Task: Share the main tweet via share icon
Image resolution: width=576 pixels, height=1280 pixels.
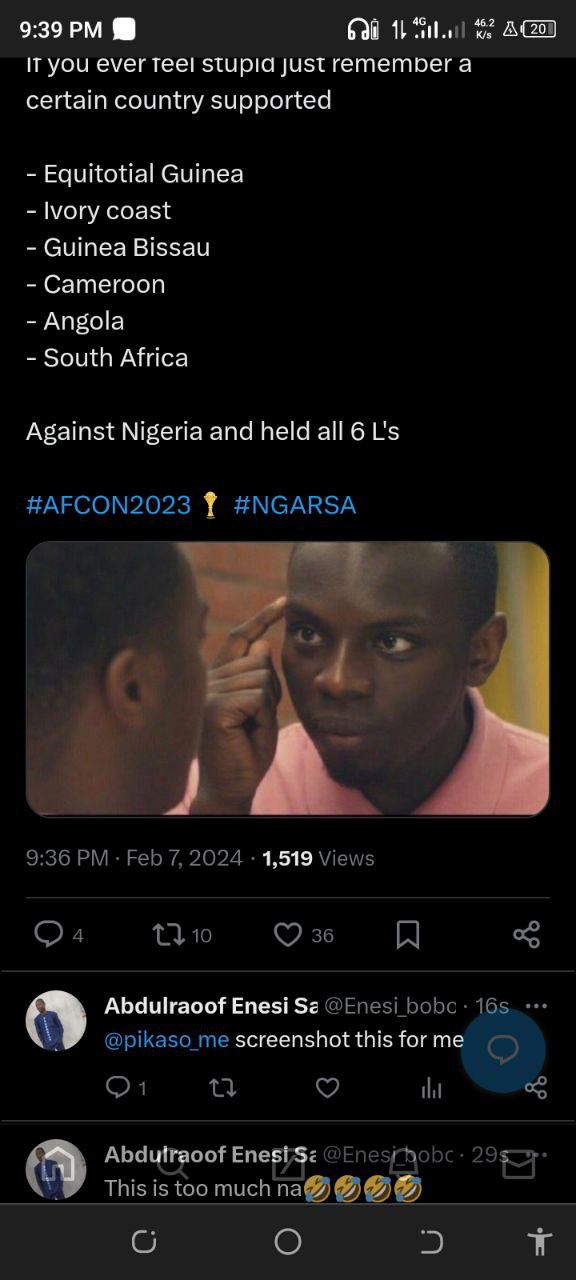Action: (x=526, y=934)
